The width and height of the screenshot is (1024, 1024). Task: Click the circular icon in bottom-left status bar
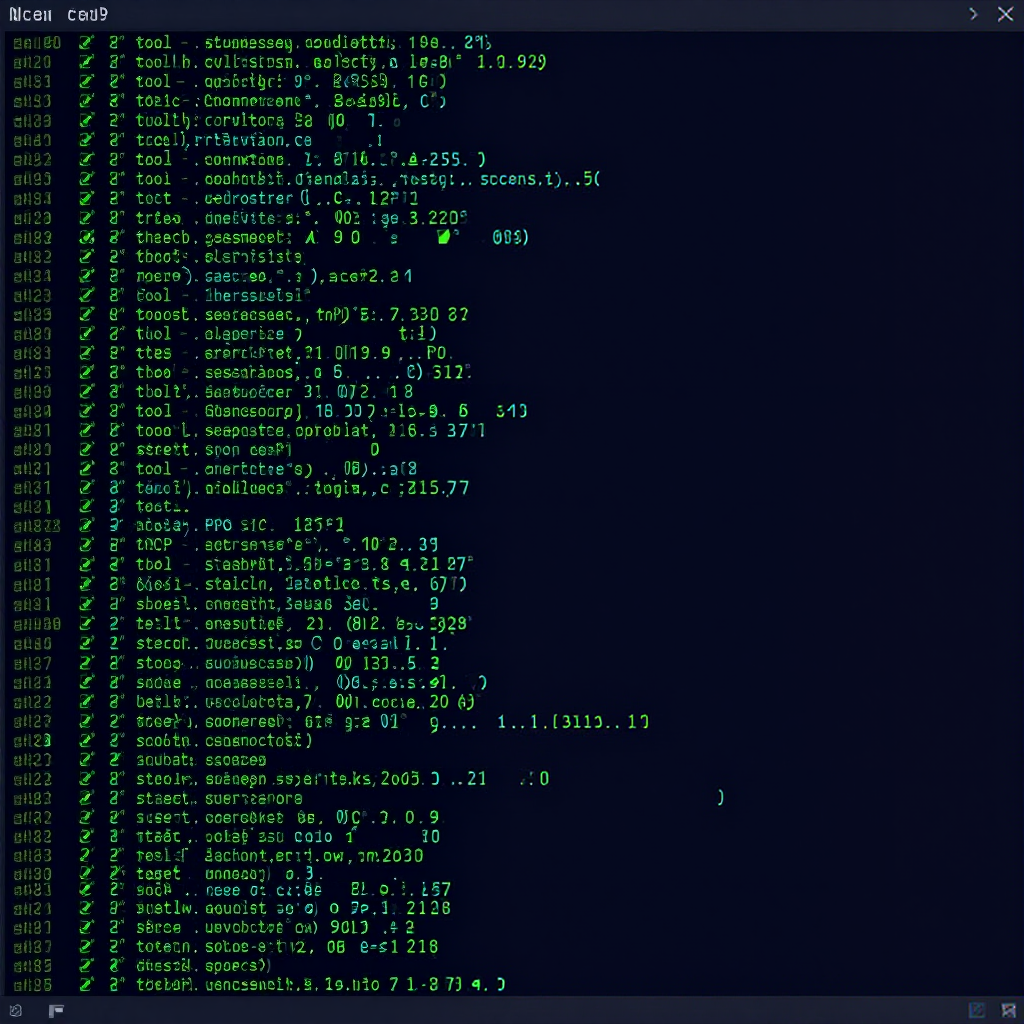point(16,1011)
